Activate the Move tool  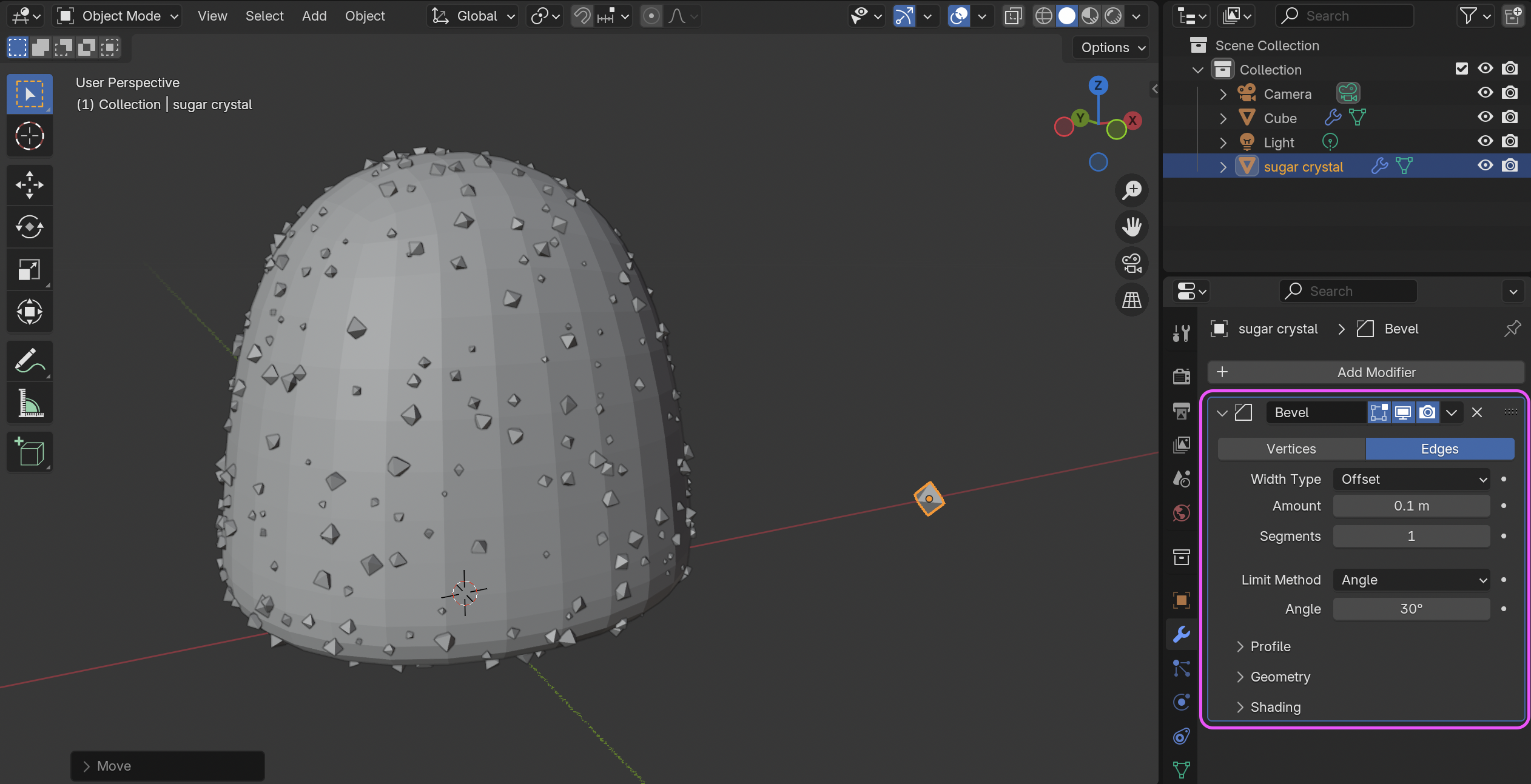(29, 185)
